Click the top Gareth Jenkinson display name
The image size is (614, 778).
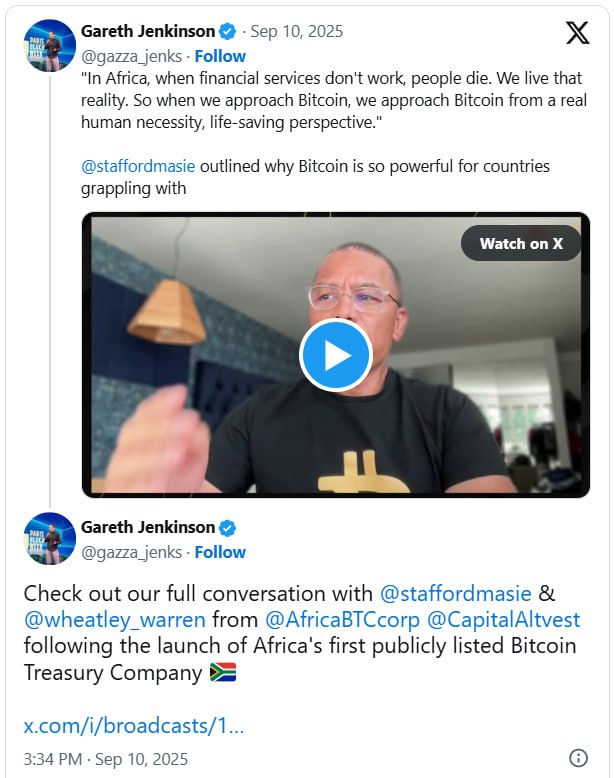[147, 31]
